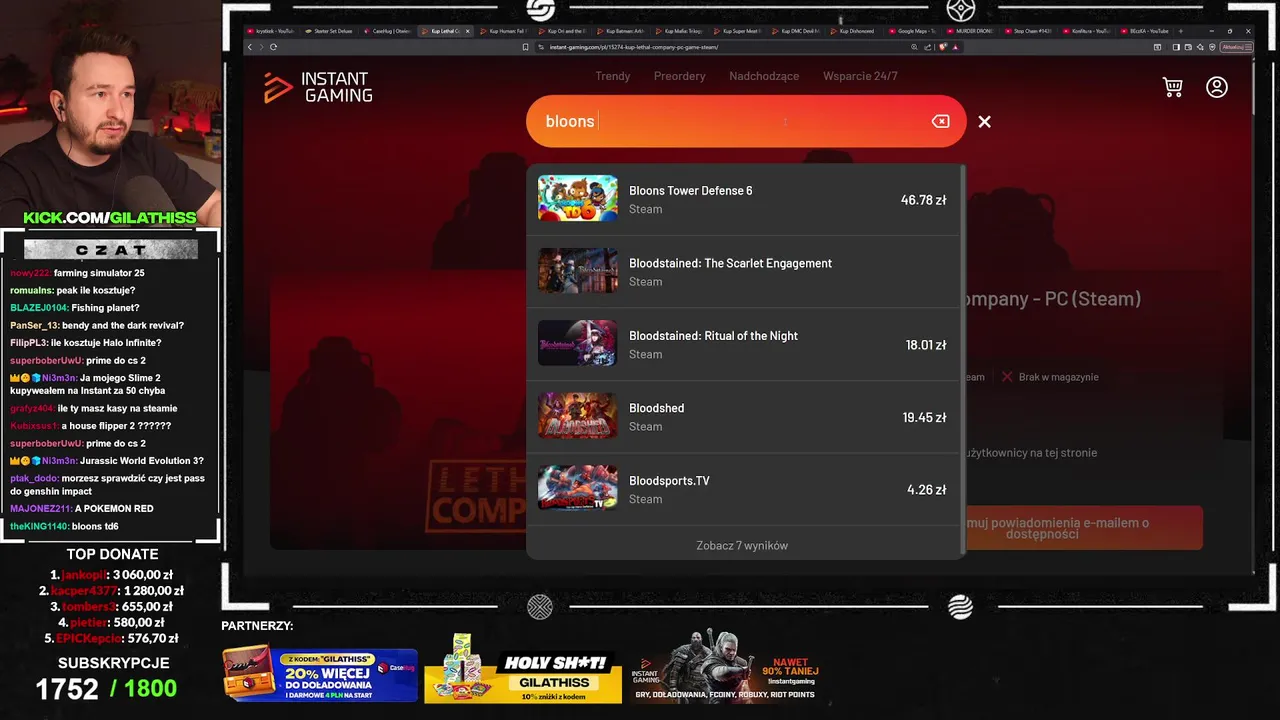Switch to the CaseHug browser tab
Screen dimensions: 1280x720
pos(387,31)
